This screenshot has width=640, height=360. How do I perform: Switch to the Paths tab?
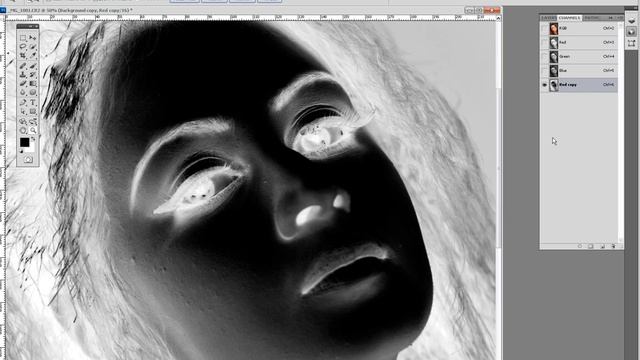pyautogui.click(x=591, y=18)
